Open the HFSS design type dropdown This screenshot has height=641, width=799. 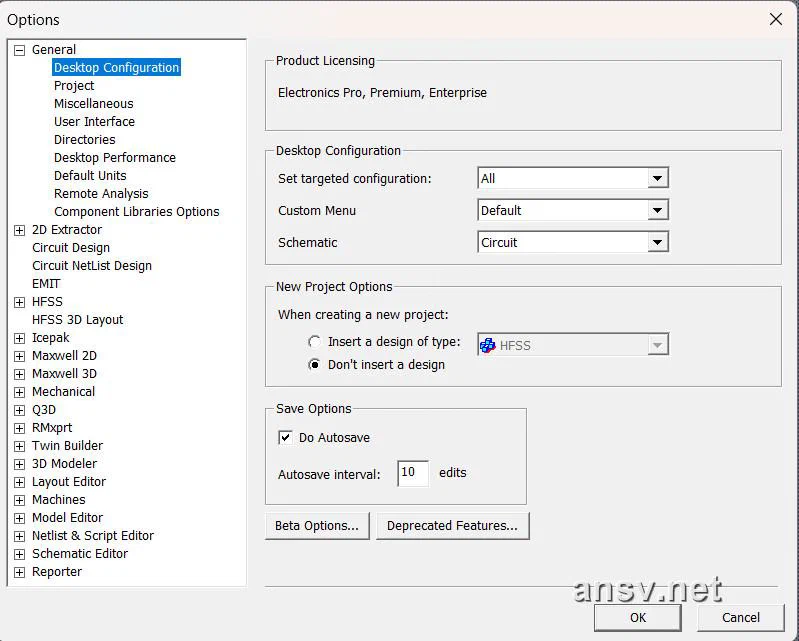657,345
